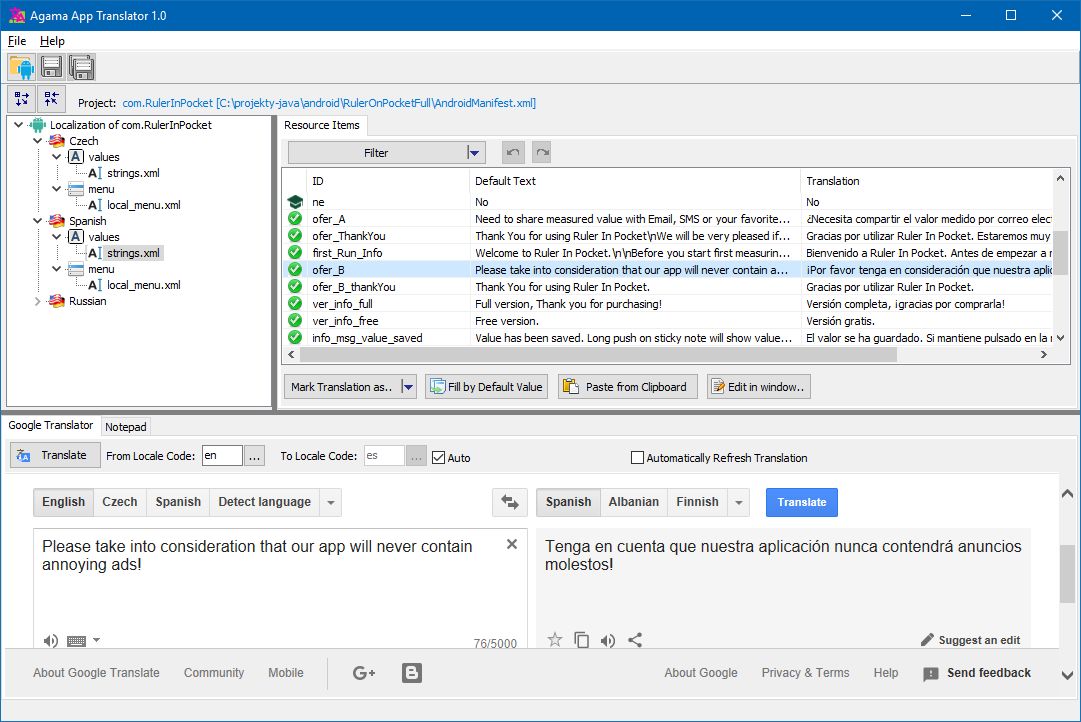Copy the translated text with copy icon
Viewport: 1081px width, 722px height.
click(581, 640)
